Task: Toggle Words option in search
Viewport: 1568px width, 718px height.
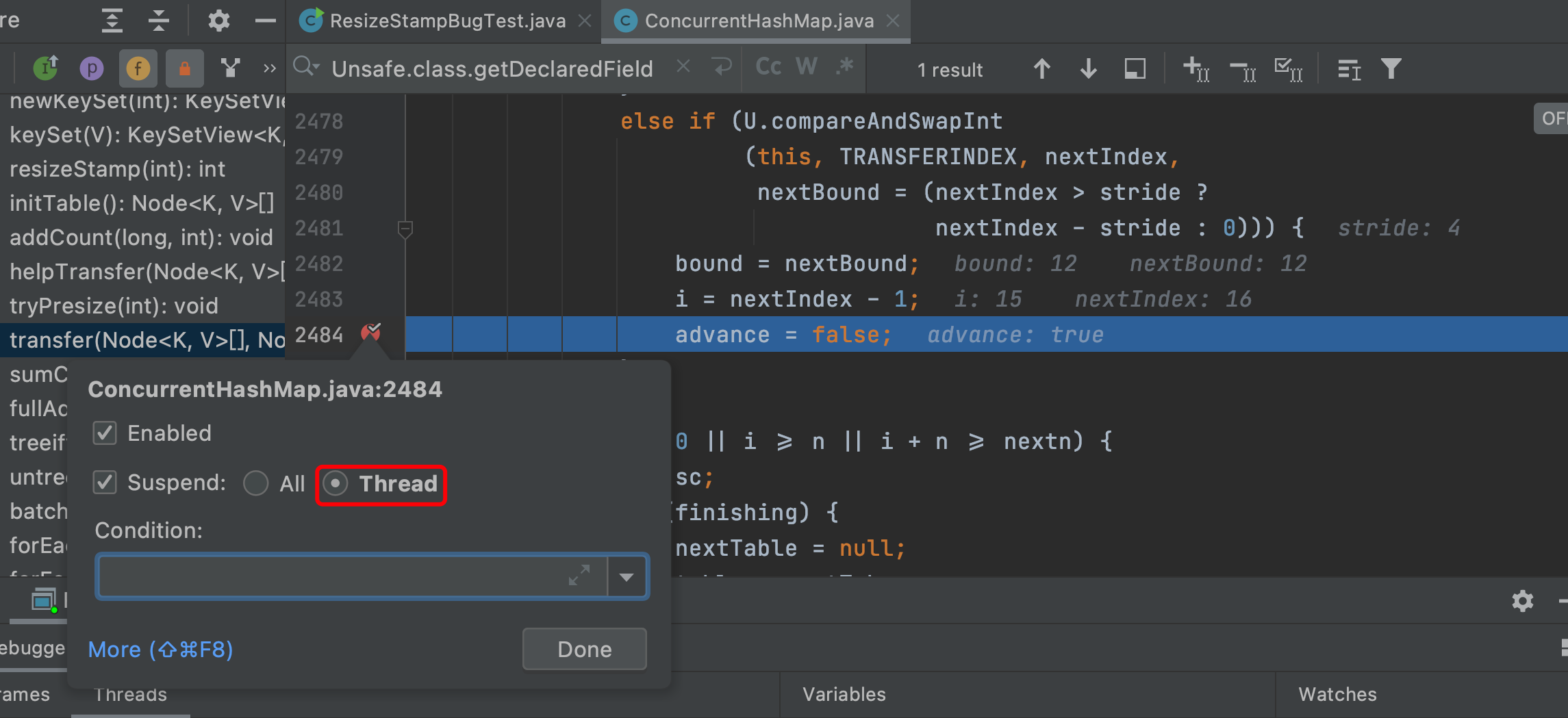Action: click(807, 67)
